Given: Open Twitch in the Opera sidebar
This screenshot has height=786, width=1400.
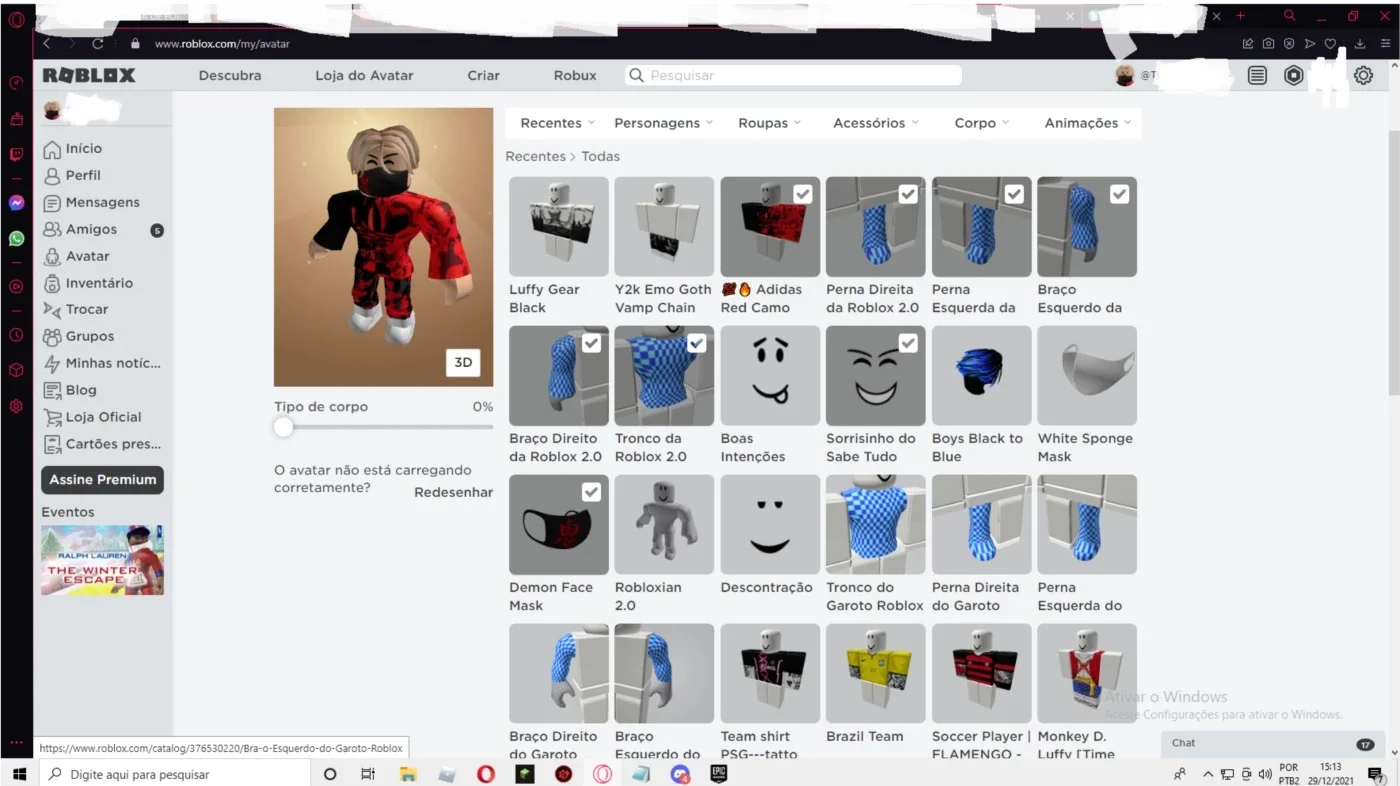Looking at the screenshot, I should 16,154.
